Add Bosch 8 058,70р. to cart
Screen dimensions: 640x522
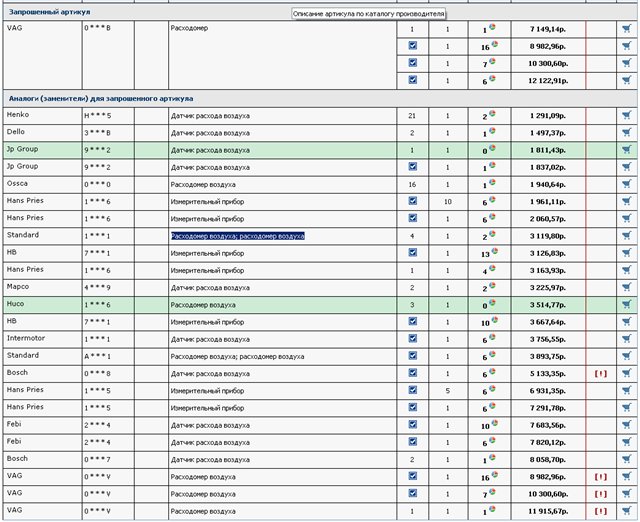click(x=627, y=459)
